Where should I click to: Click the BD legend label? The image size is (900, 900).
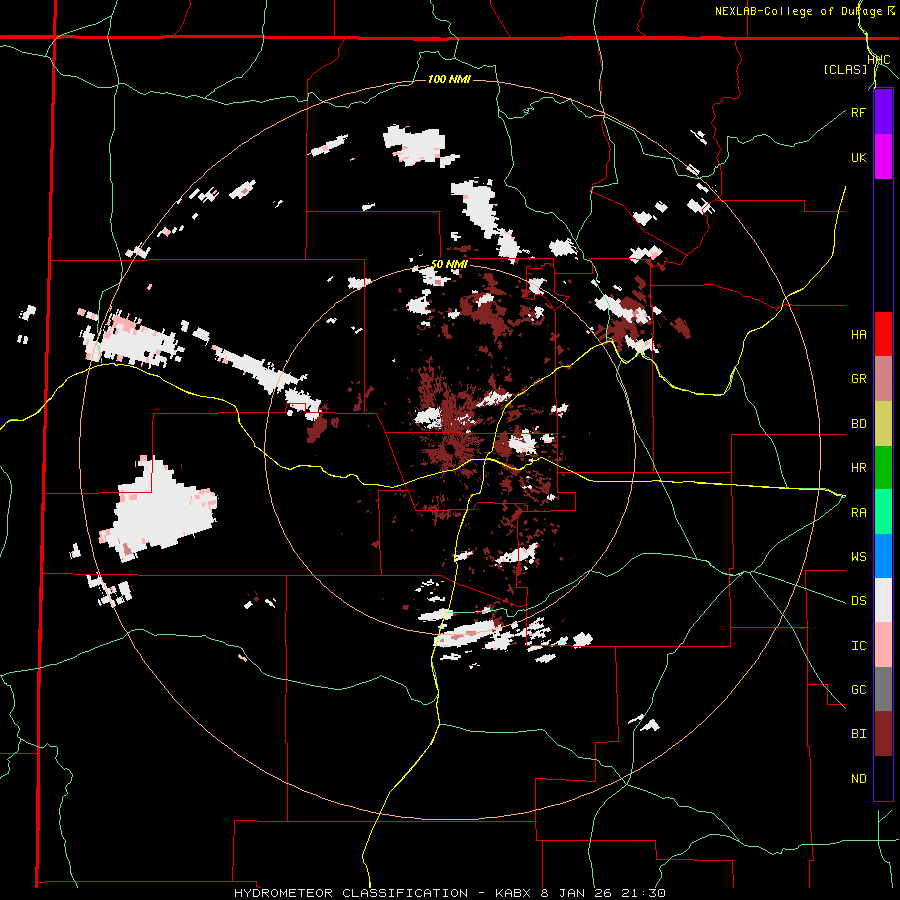pos(858,424)
